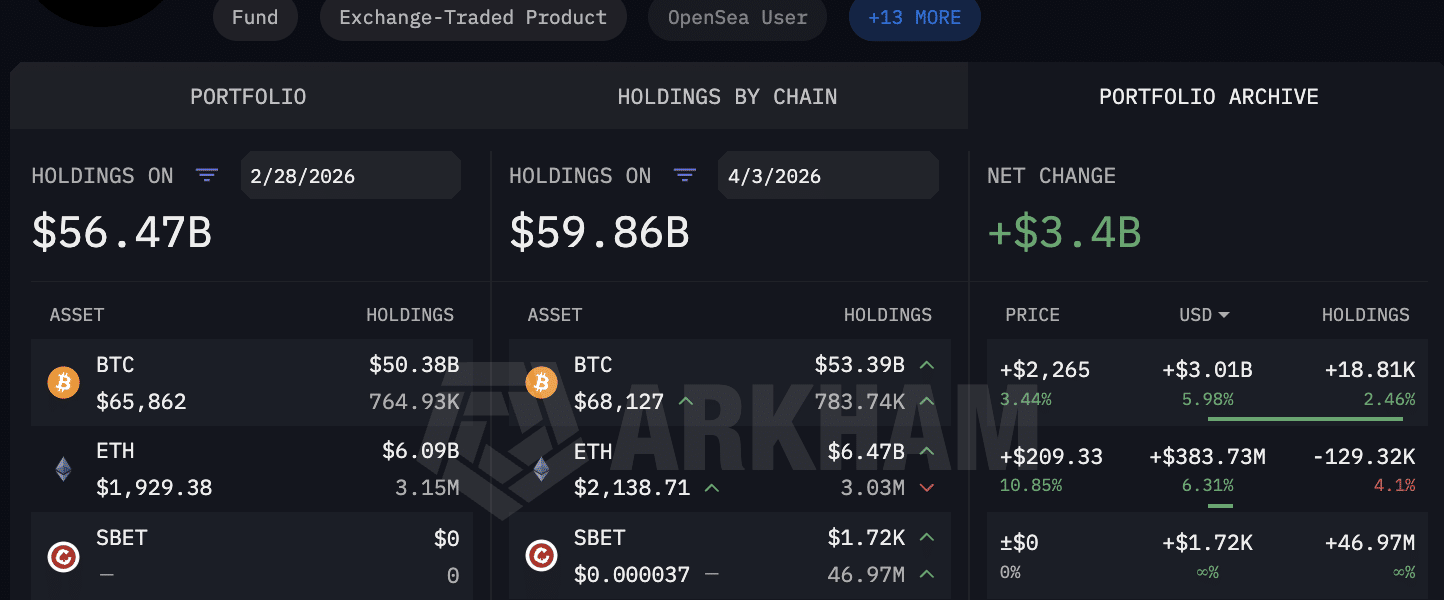Click the OpenSea User tag

[737, 18]
